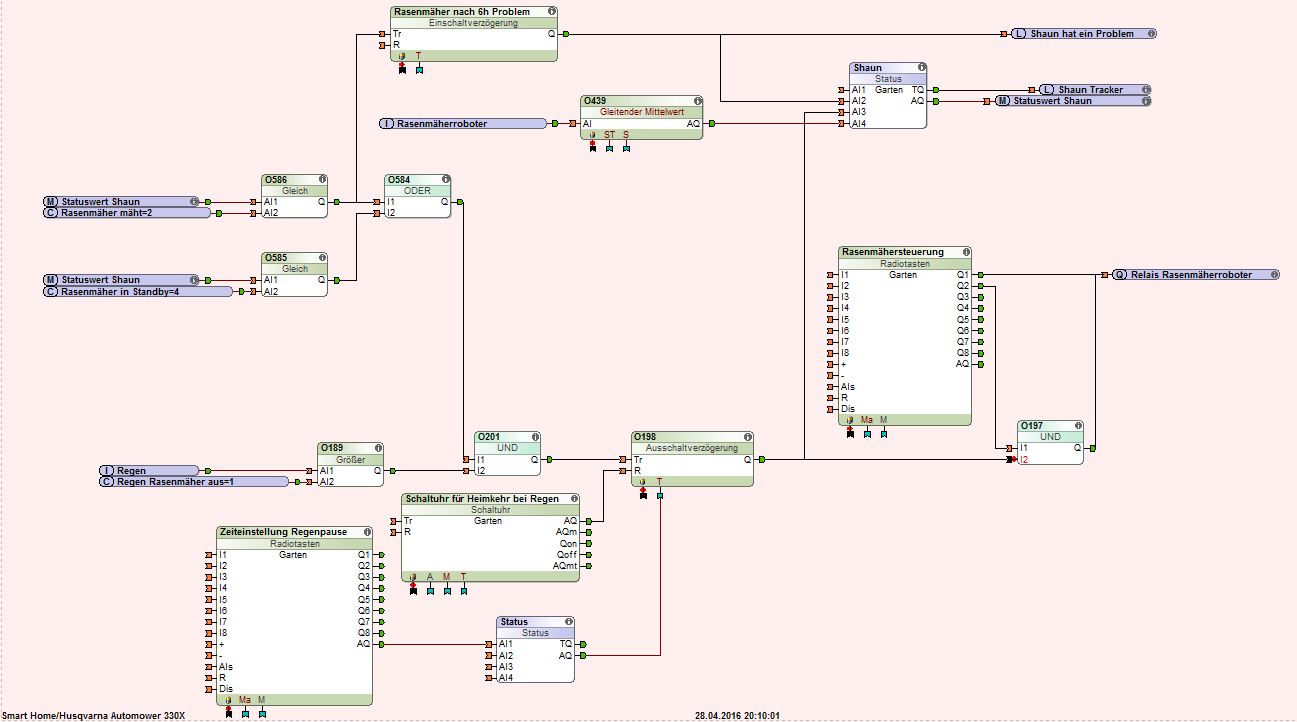Click T parameter connector under O198 block

click(x=660, y=494)
